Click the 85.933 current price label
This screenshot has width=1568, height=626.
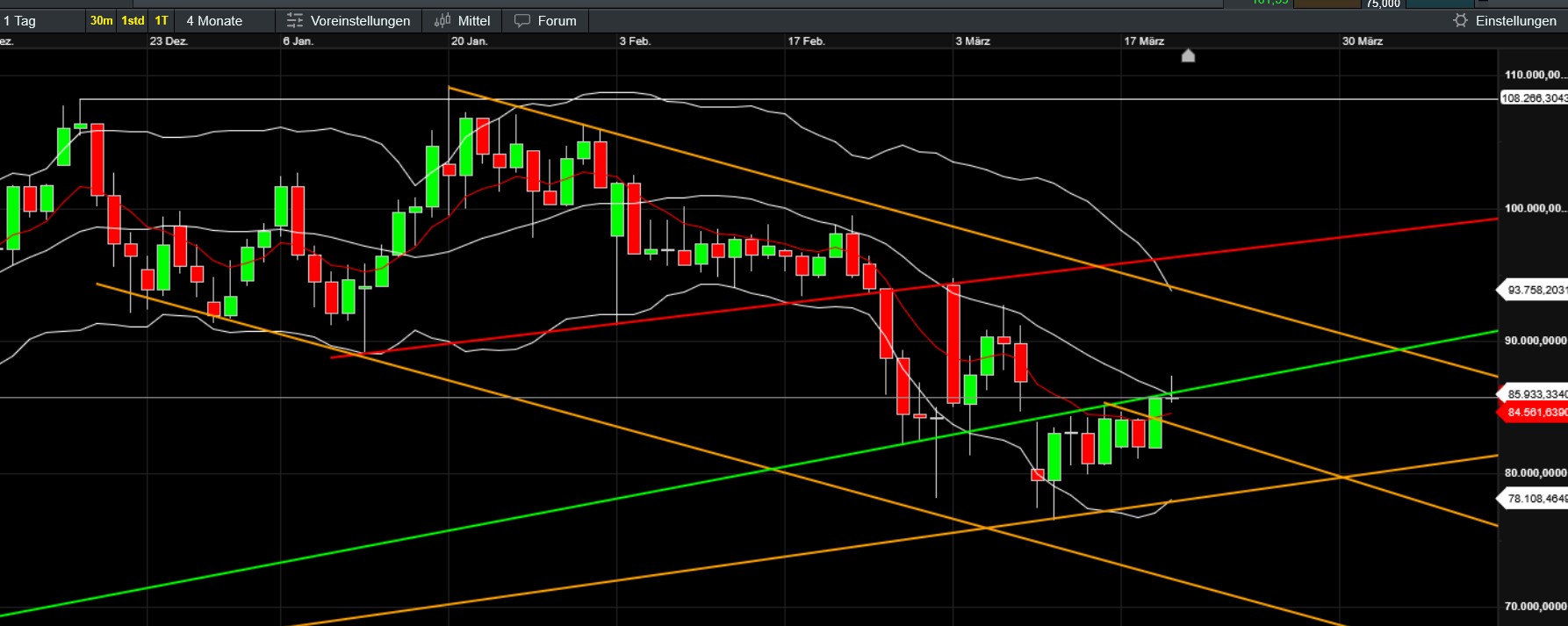[1533, 394]
